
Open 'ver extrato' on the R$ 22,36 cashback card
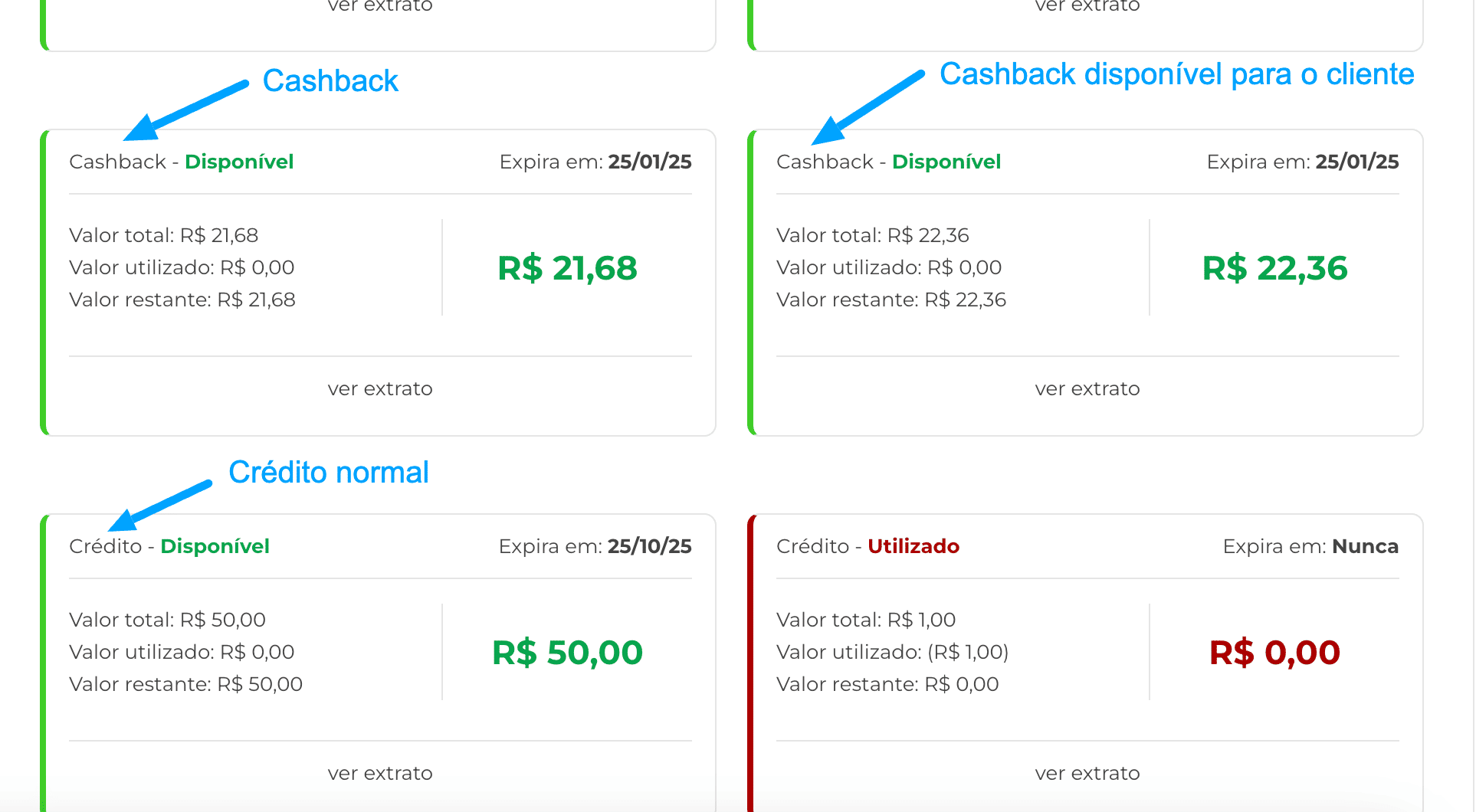tap(1087, 388)
